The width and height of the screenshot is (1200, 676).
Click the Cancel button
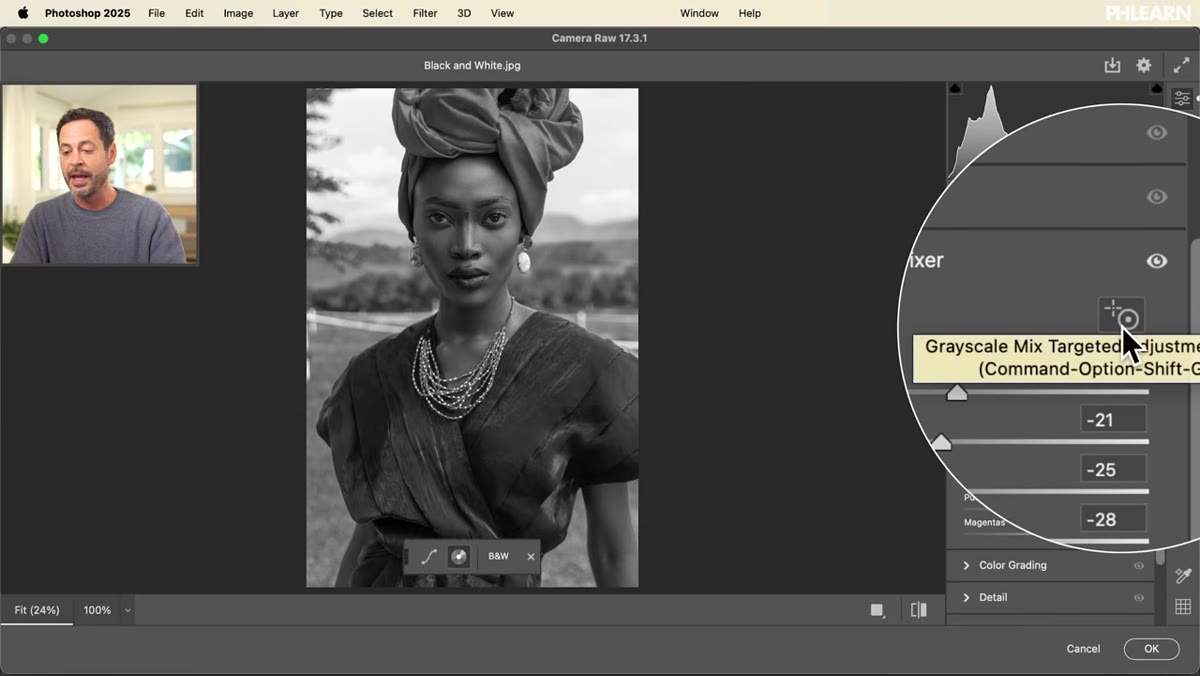coord(1083,649)
